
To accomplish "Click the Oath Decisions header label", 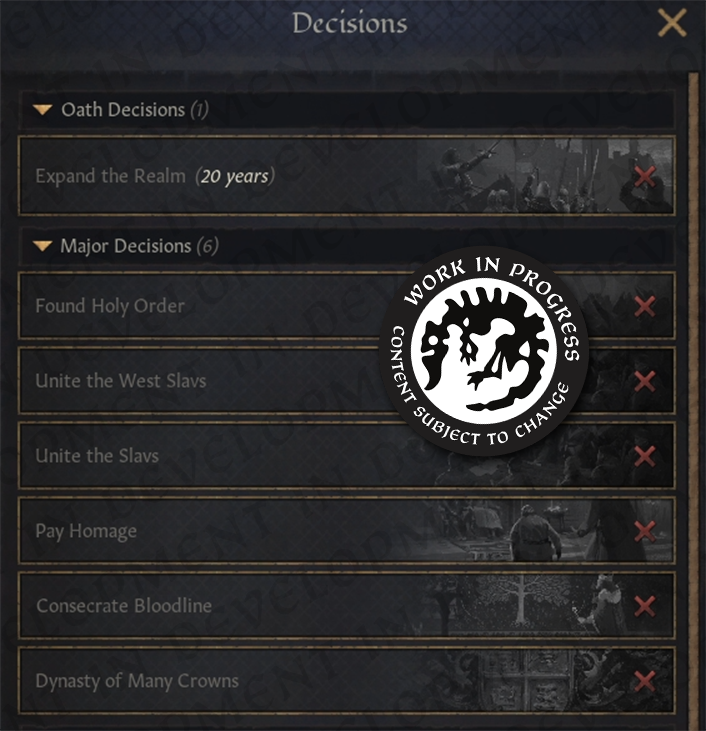I will click(123, 110).
